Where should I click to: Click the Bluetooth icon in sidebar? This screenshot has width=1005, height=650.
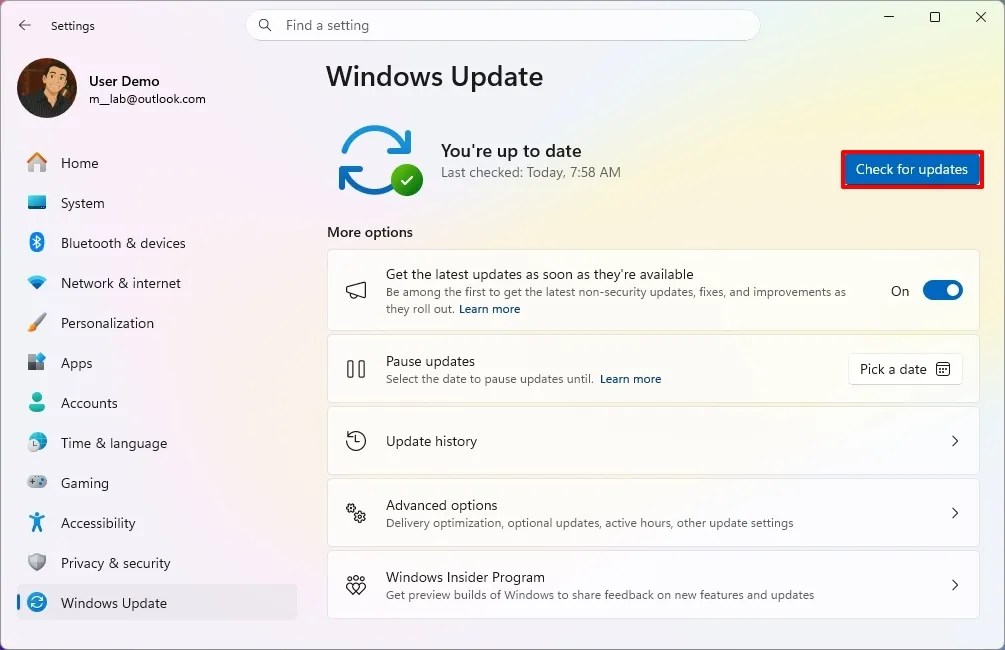pos(37,242)
